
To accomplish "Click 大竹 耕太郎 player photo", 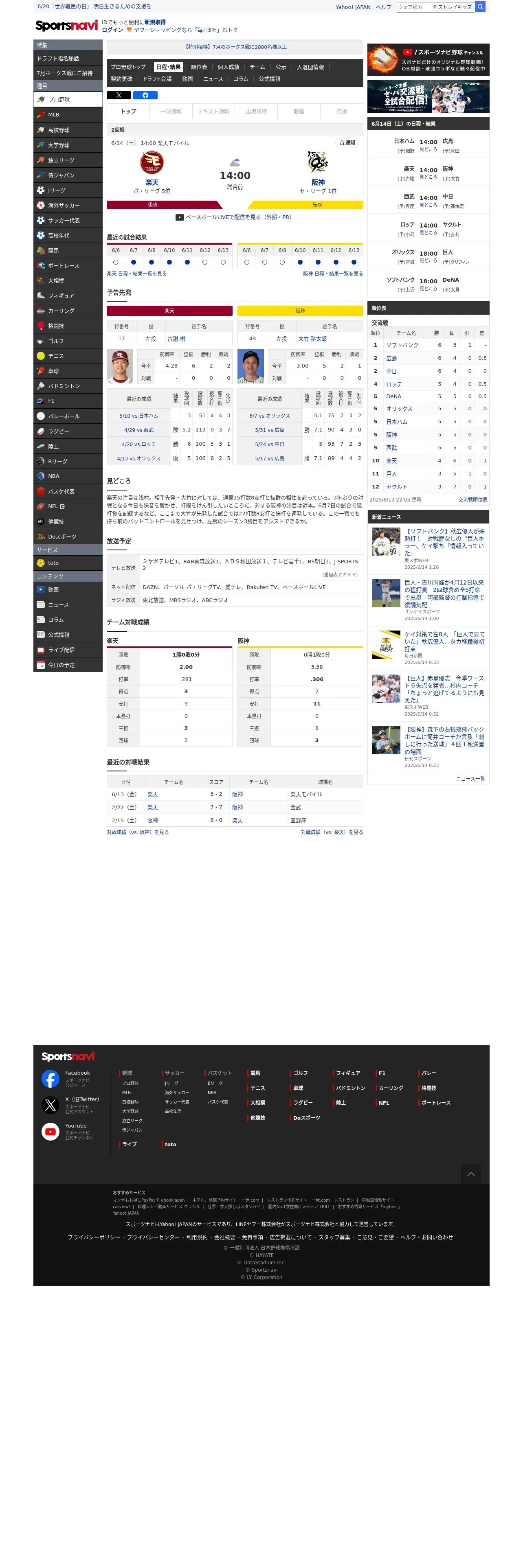I will coord(250,366).
